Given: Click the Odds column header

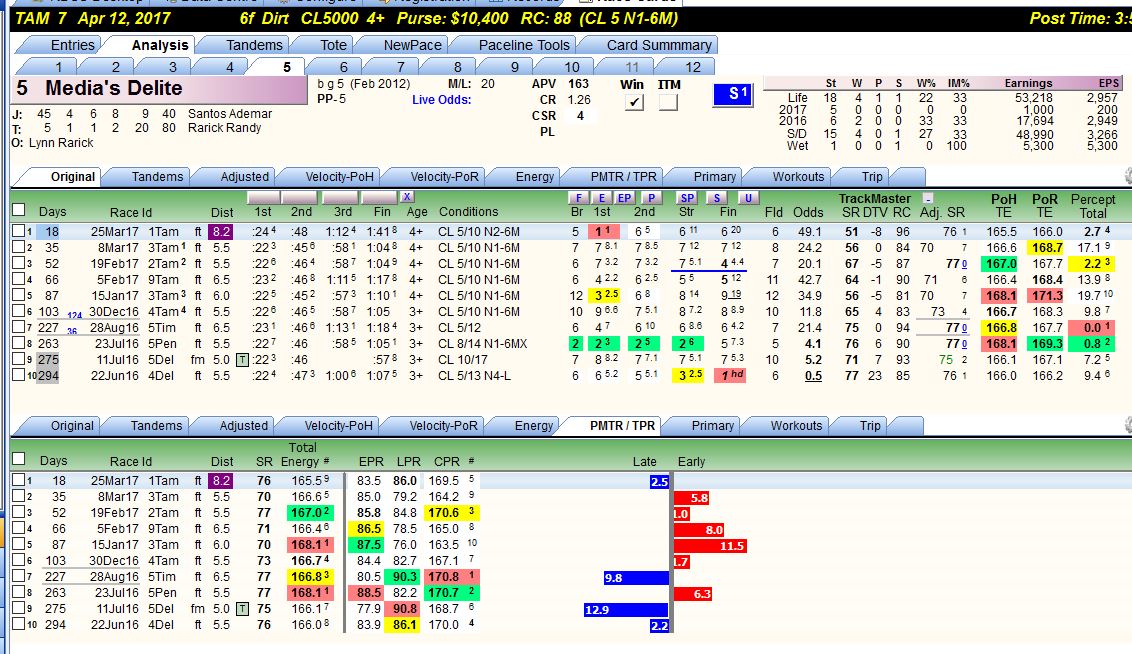Looking at the screenshot, I should click(808, 212).
